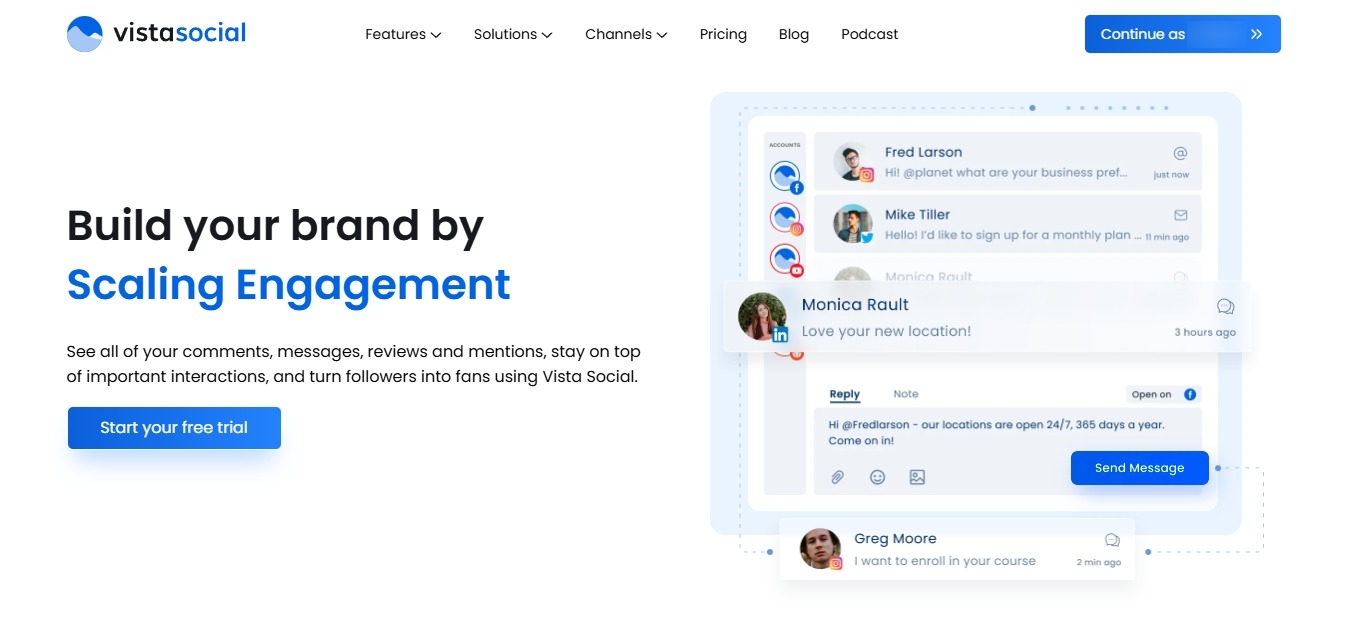The height and width of the screenshot is (640, 1348).
Task: Click the image upload icon
Action: (x=917, y=477)
